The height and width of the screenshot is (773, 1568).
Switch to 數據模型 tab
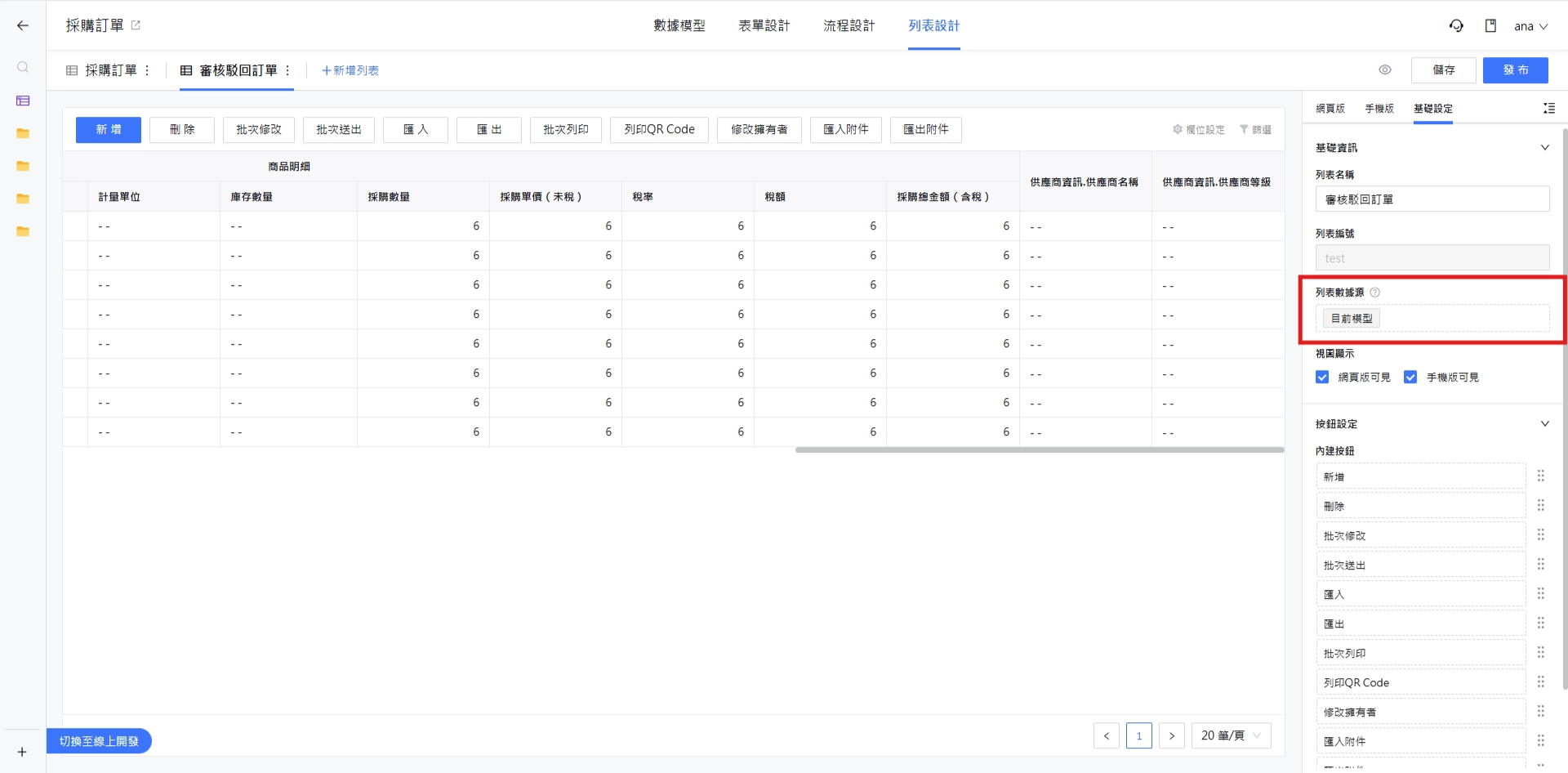(679, 25)
